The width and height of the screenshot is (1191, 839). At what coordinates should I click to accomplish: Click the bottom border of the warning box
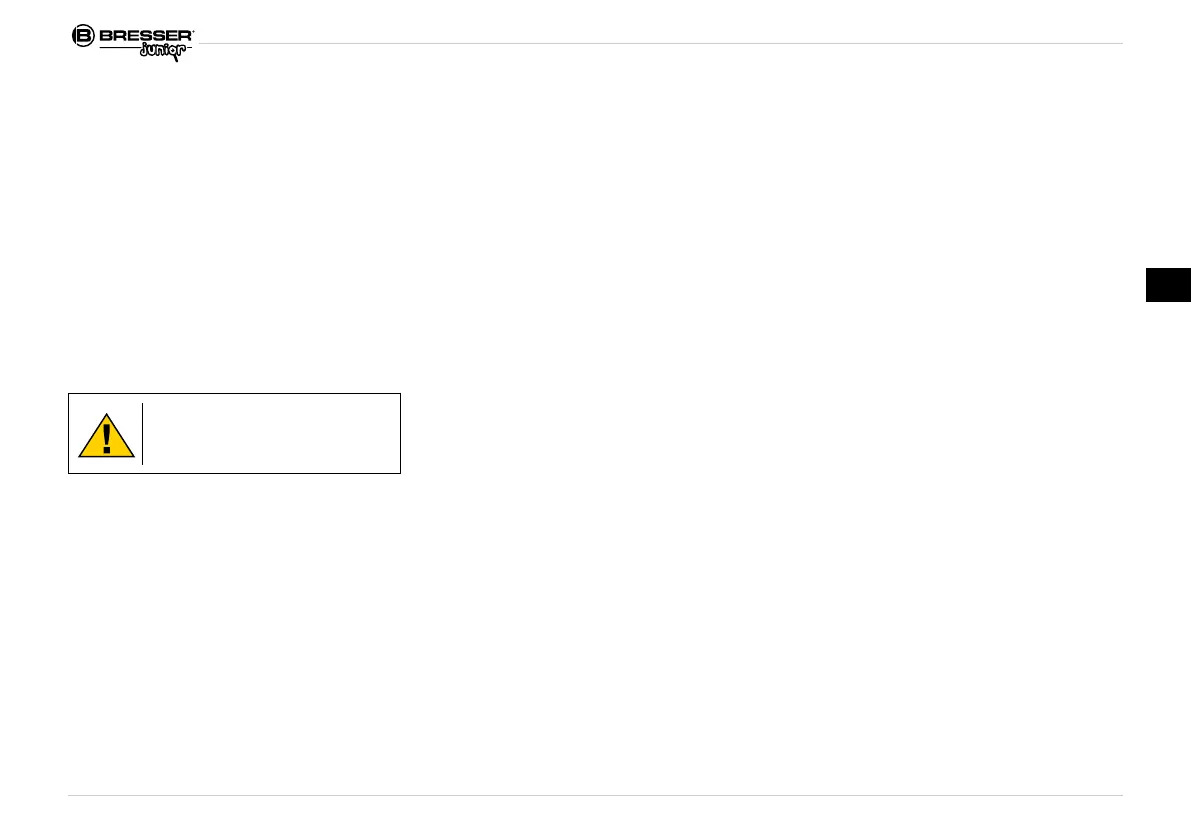234,472
